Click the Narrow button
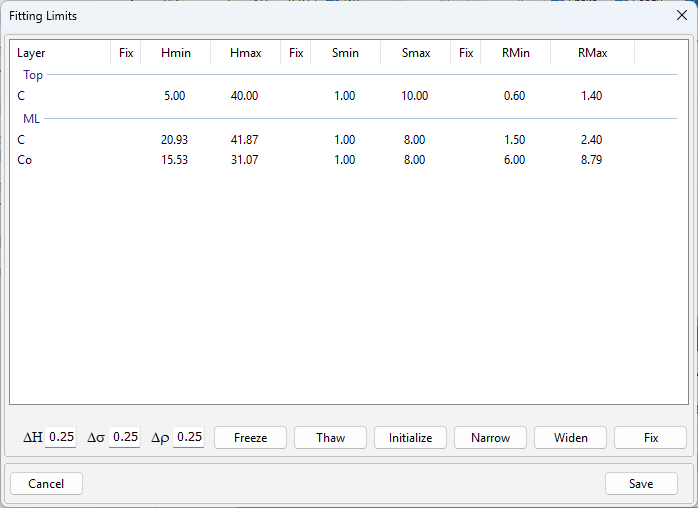 (490, 438)
